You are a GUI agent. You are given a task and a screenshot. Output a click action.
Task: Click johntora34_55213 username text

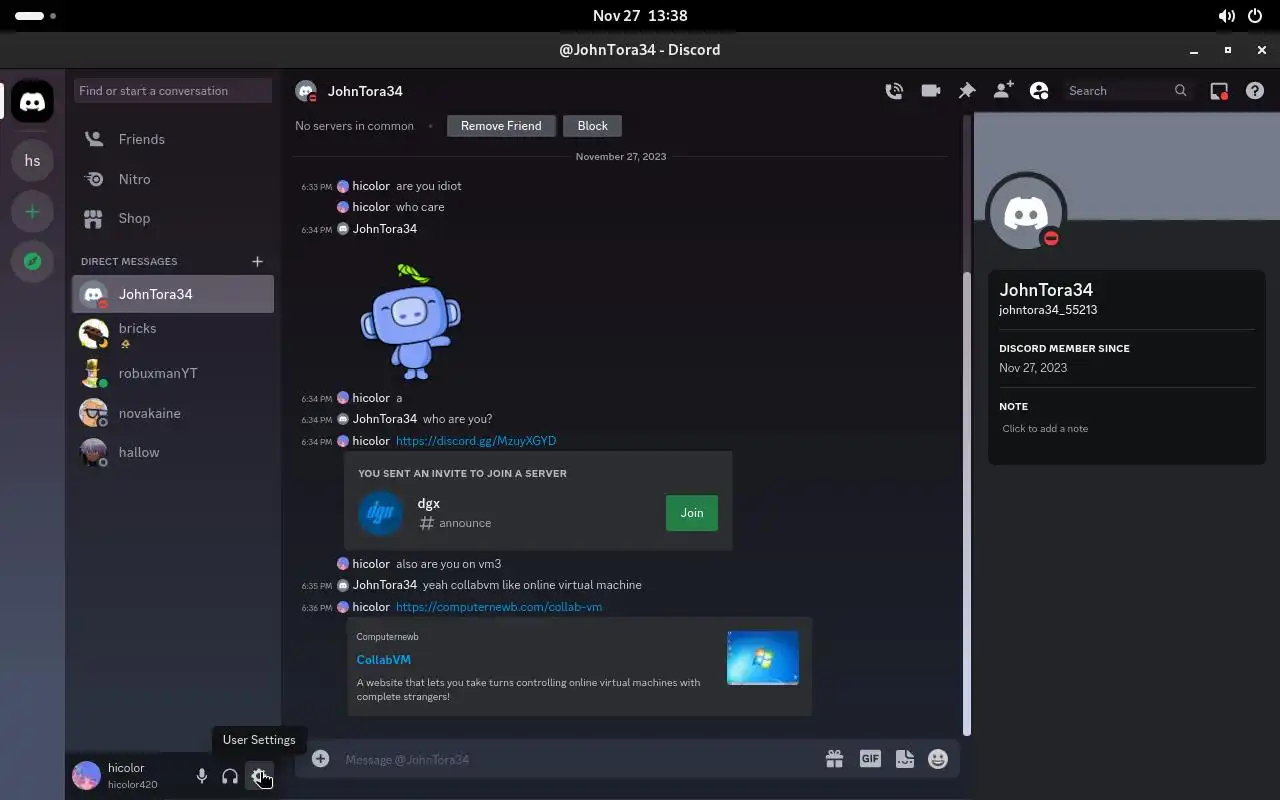pyautogui.click(x=1048, y=310)
